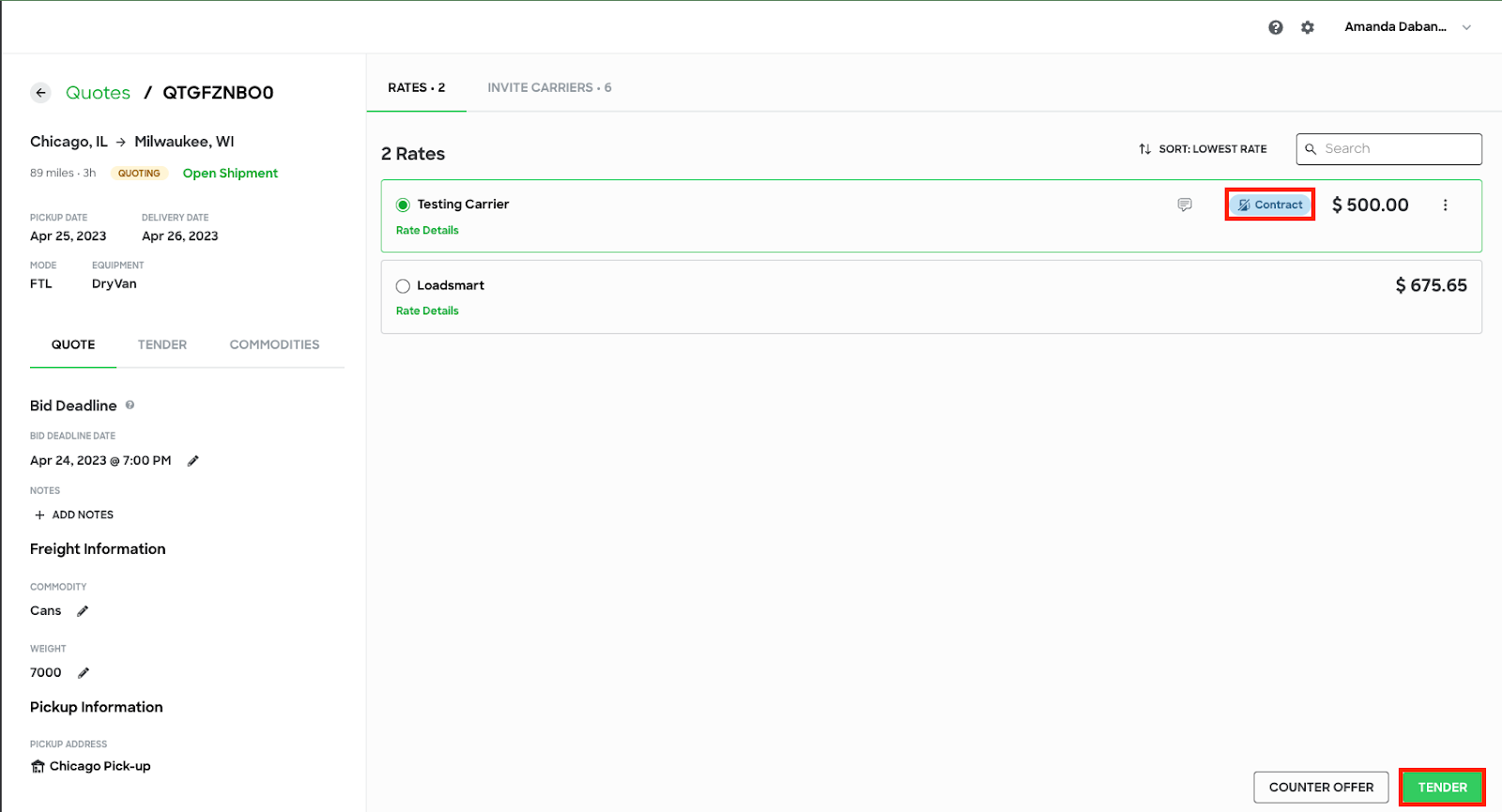Click the Chicago Pick-up facility icon
Image resolution: width=1502 pixels, height=812 pixels.
[38, 767]
